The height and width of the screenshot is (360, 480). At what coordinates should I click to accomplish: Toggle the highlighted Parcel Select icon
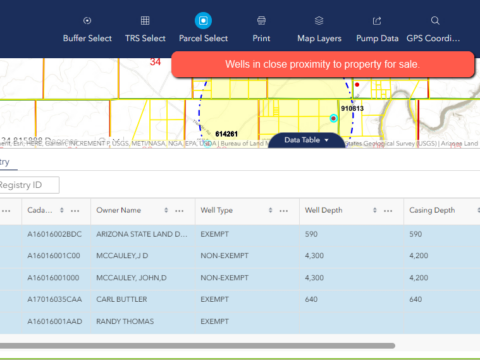203,21
